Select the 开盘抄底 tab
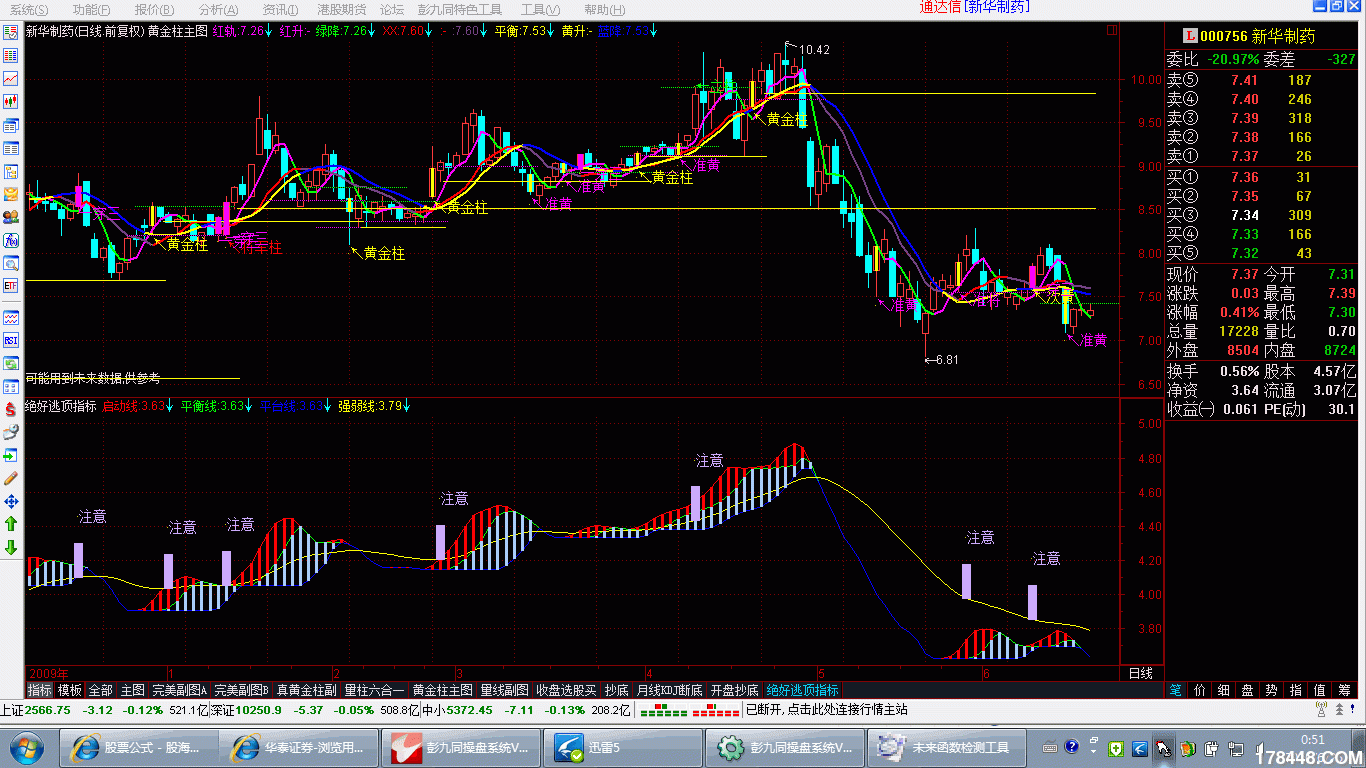The width and height of the screenshot is (1366, 768). [x=735, y=690]
